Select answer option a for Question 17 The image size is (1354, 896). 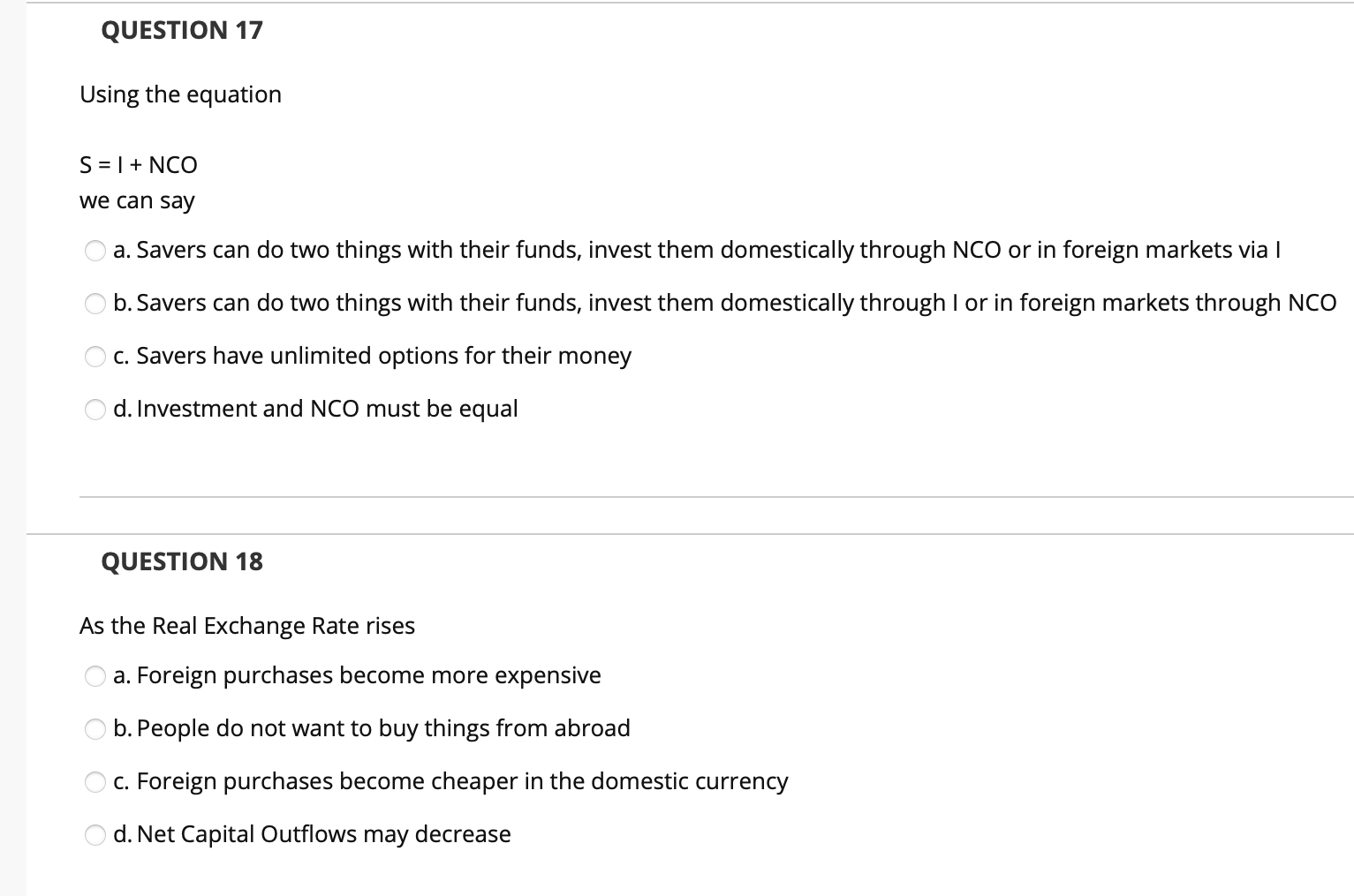95,251
